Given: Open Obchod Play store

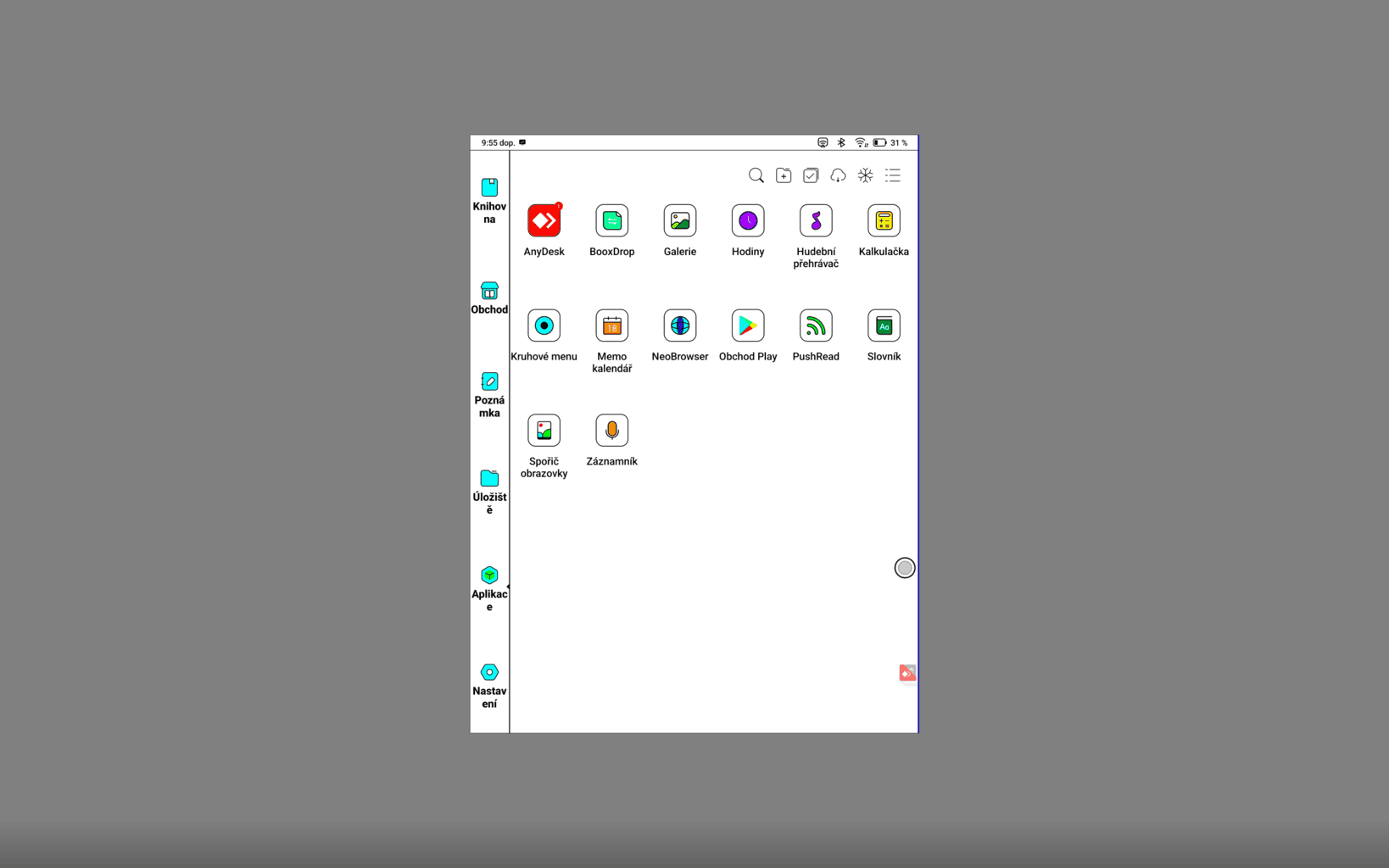Looking at the screenshot, I should click(x=747, y=326).
